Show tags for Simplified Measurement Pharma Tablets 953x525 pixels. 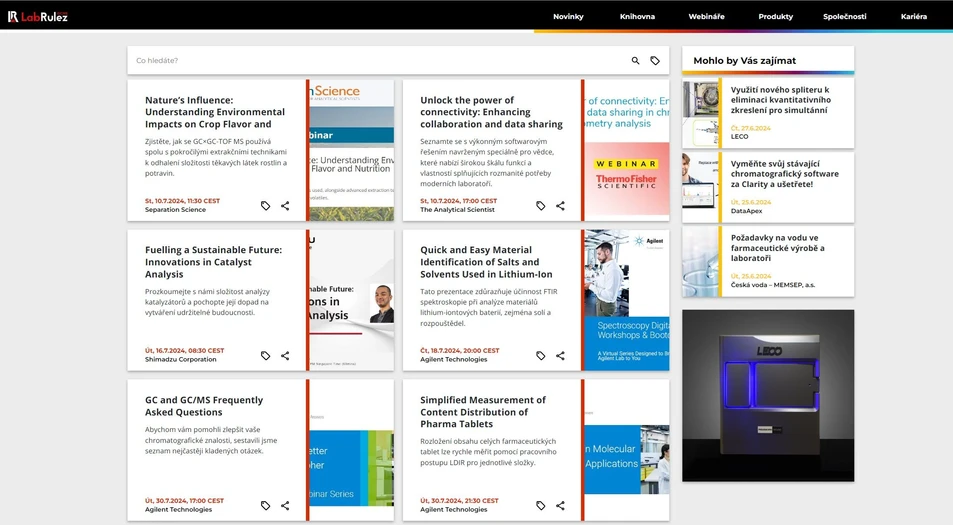click(x=540, y=506)
